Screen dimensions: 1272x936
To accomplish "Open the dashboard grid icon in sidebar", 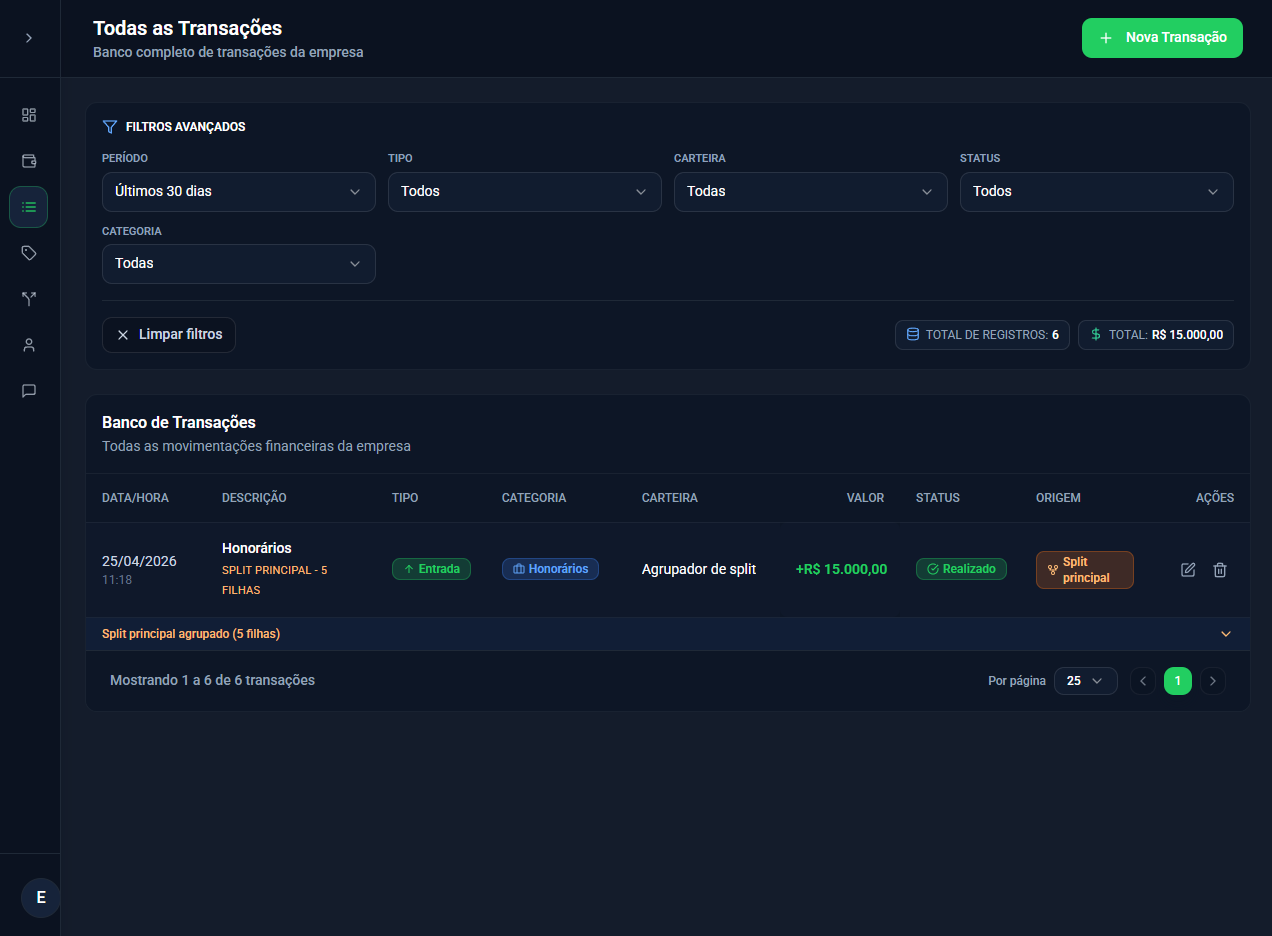I will 29,115.
